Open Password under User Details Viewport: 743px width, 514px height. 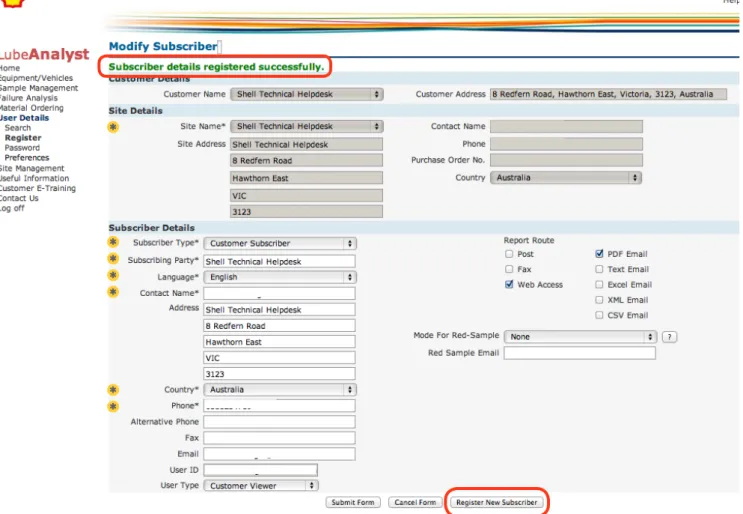22,148
